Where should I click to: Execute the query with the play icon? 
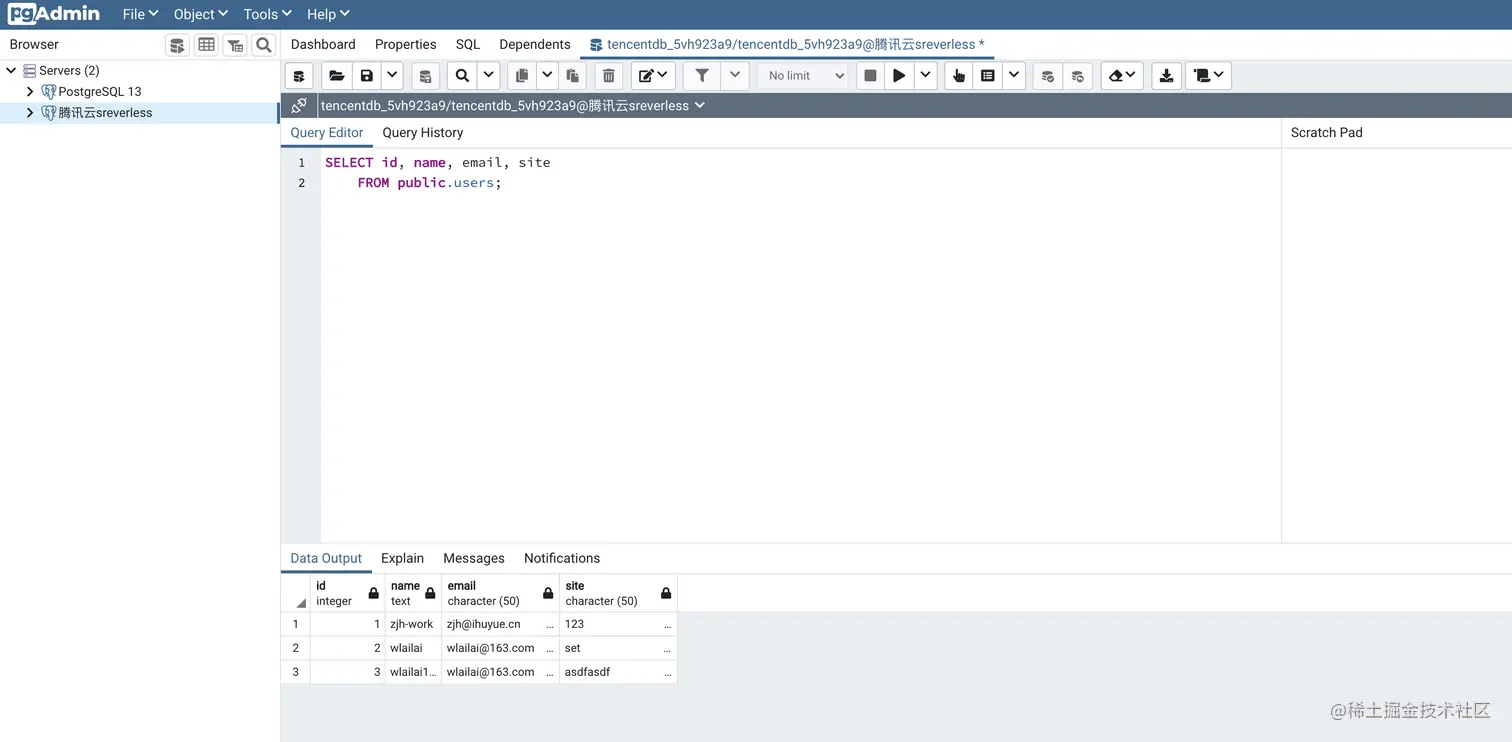[x=899, y=76]
